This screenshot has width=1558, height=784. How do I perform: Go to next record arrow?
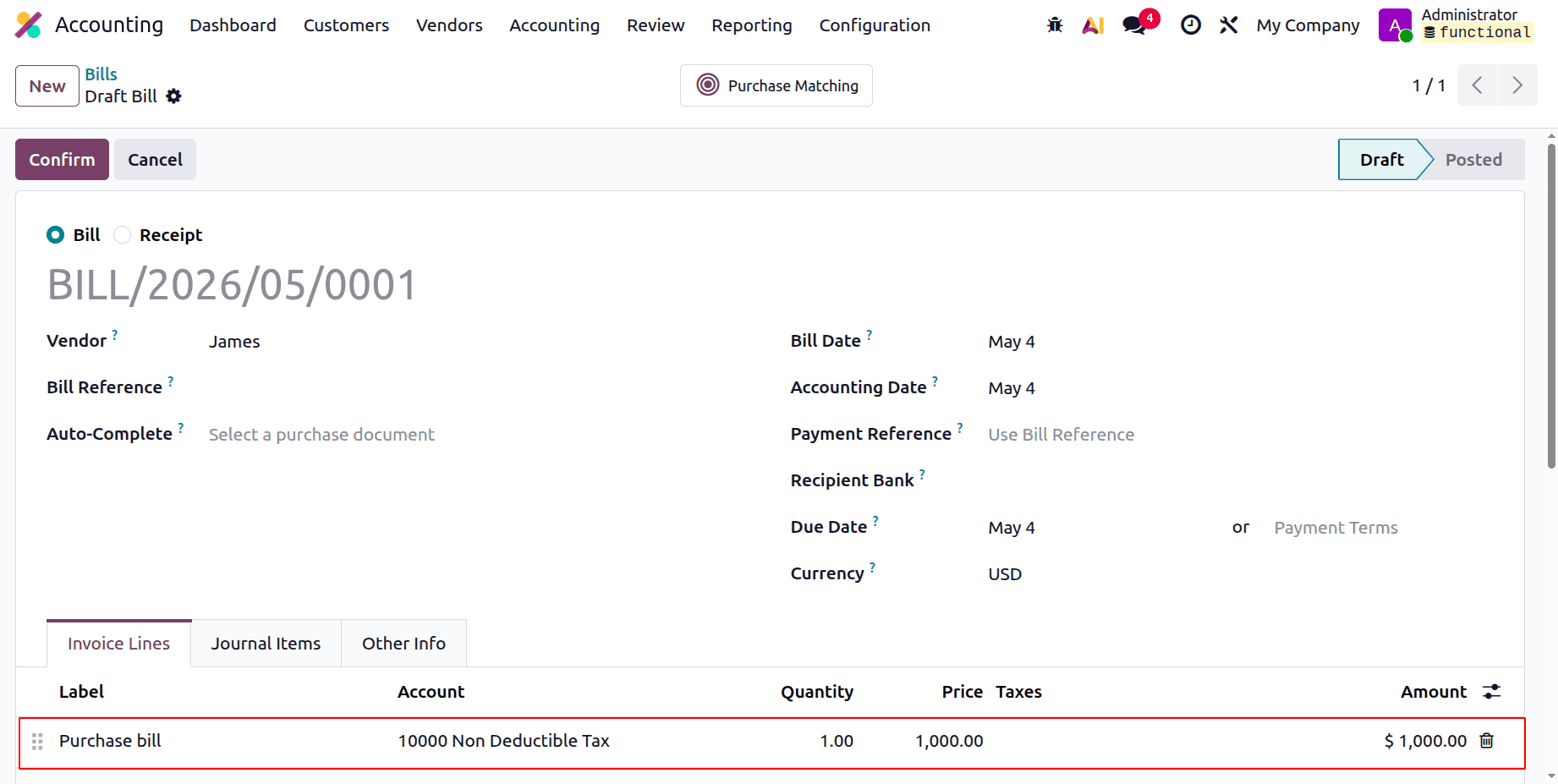[1517, 85]
